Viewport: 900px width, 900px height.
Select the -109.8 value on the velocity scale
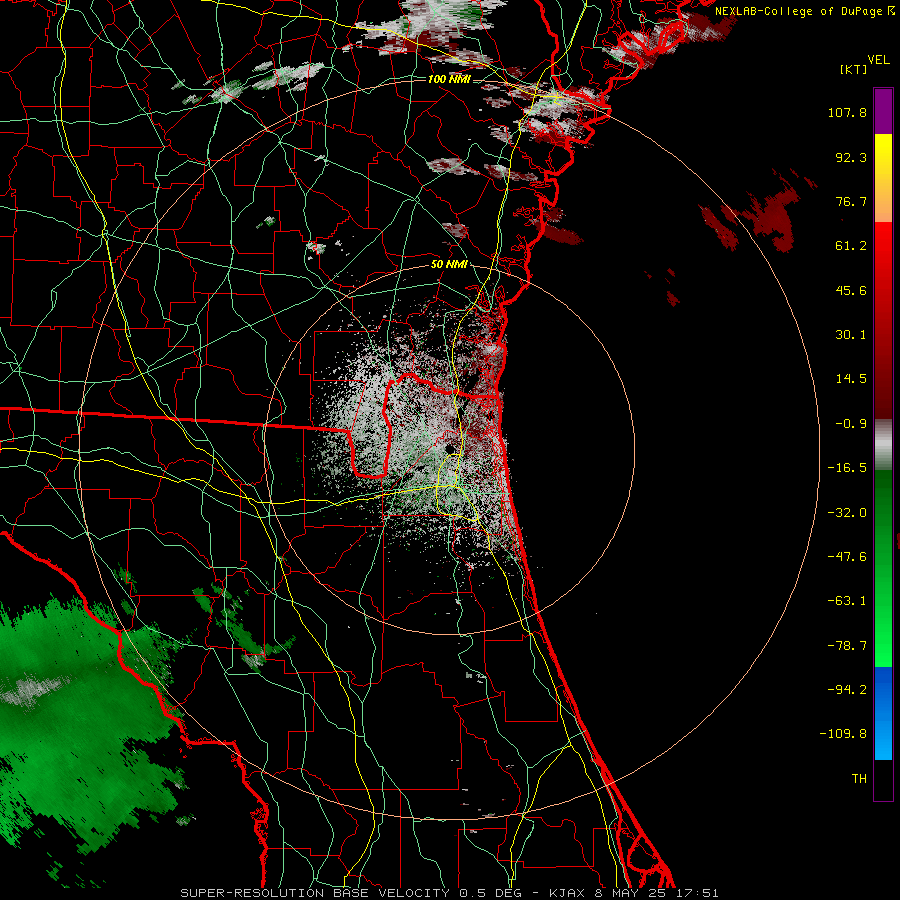coord(843,734)
